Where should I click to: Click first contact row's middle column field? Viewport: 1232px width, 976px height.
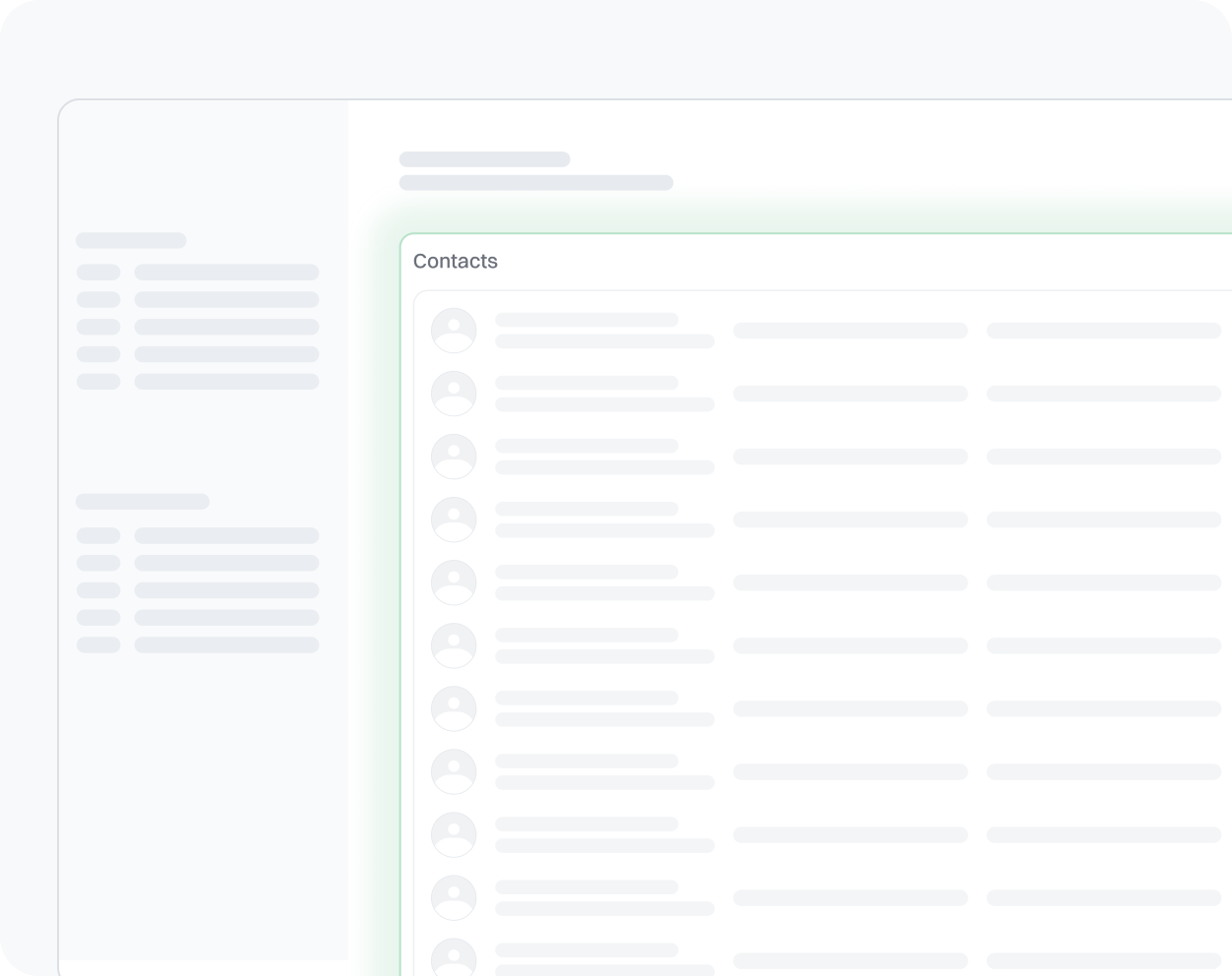(850, 331)
